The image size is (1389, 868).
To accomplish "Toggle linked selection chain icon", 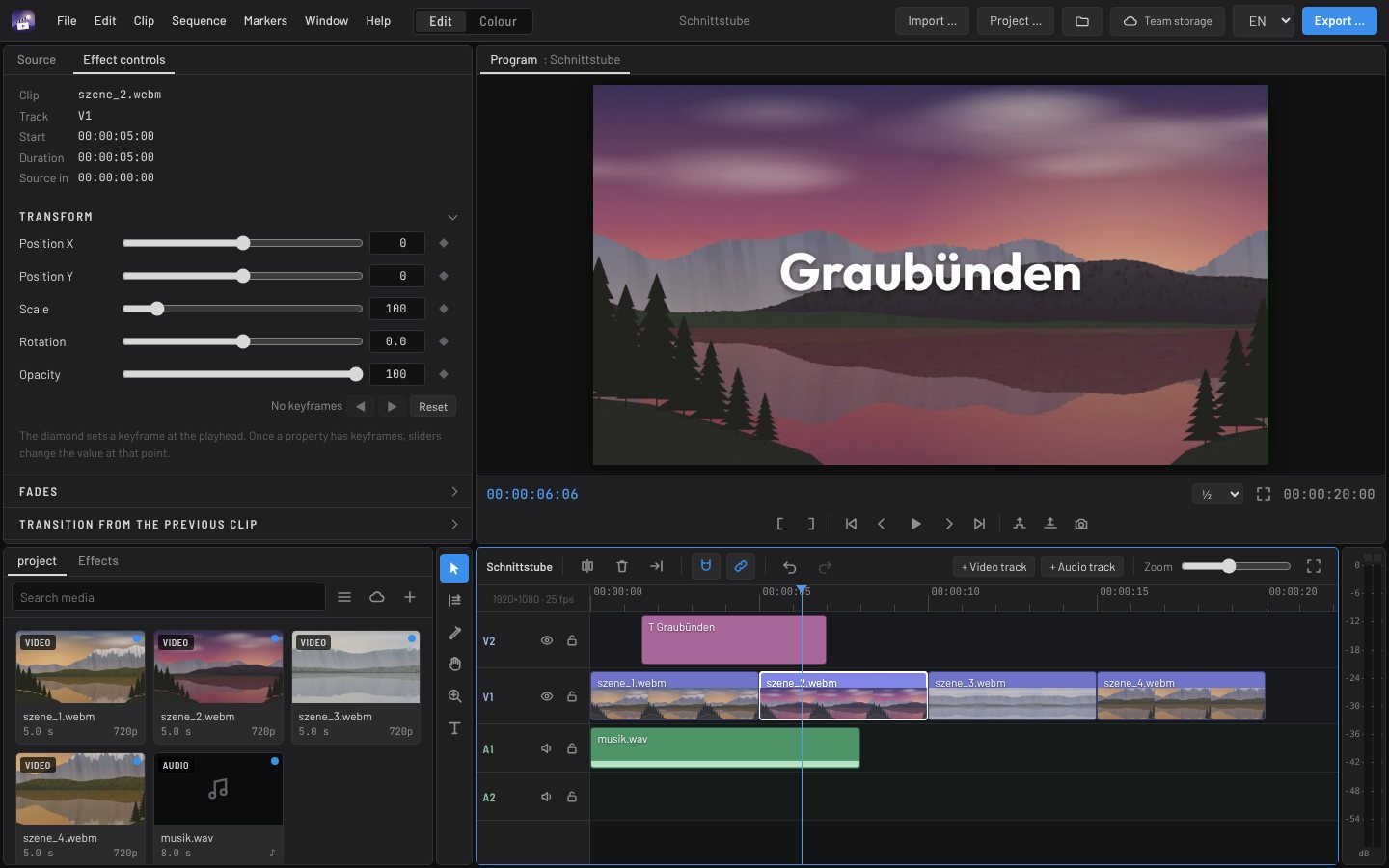I will [741, 567].
